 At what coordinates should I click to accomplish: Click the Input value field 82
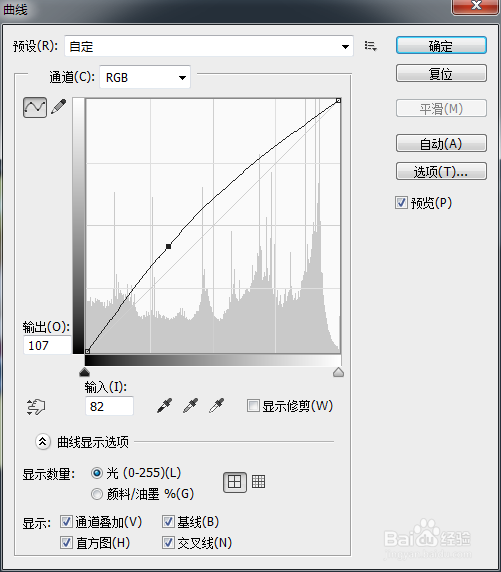pyautogui.click(x=109, y=406)
